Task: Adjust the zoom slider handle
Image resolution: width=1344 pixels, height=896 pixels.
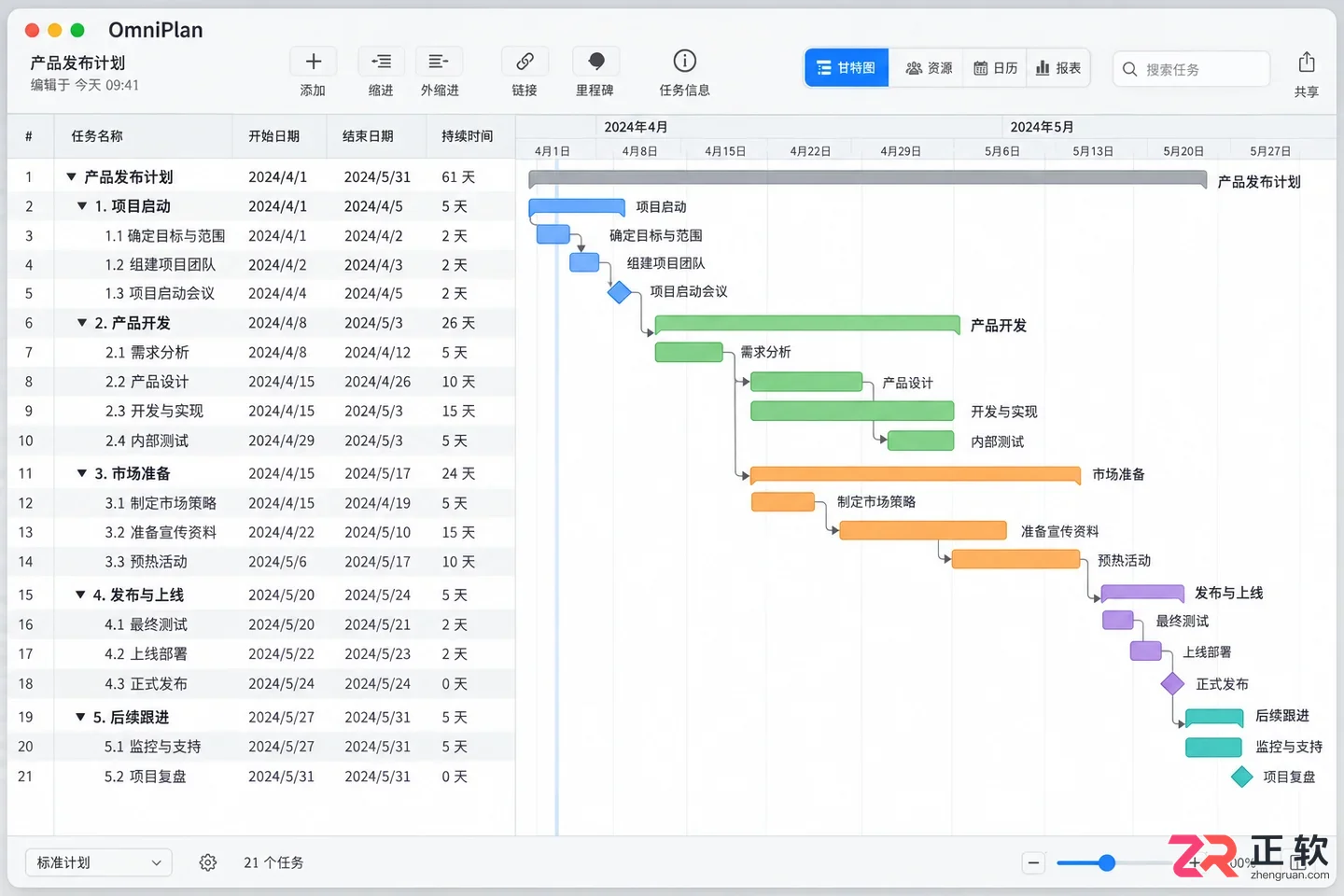Action: point(1107,862)
